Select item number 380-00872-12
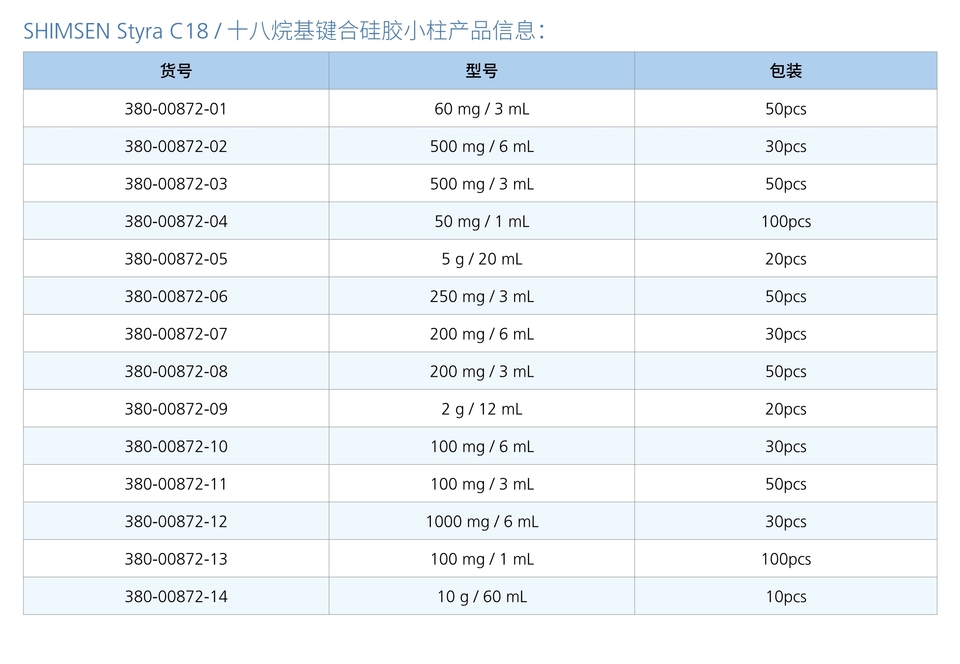The height and width of the screenshot is (664, 960). pyautogui.click(x=176, y=521)
